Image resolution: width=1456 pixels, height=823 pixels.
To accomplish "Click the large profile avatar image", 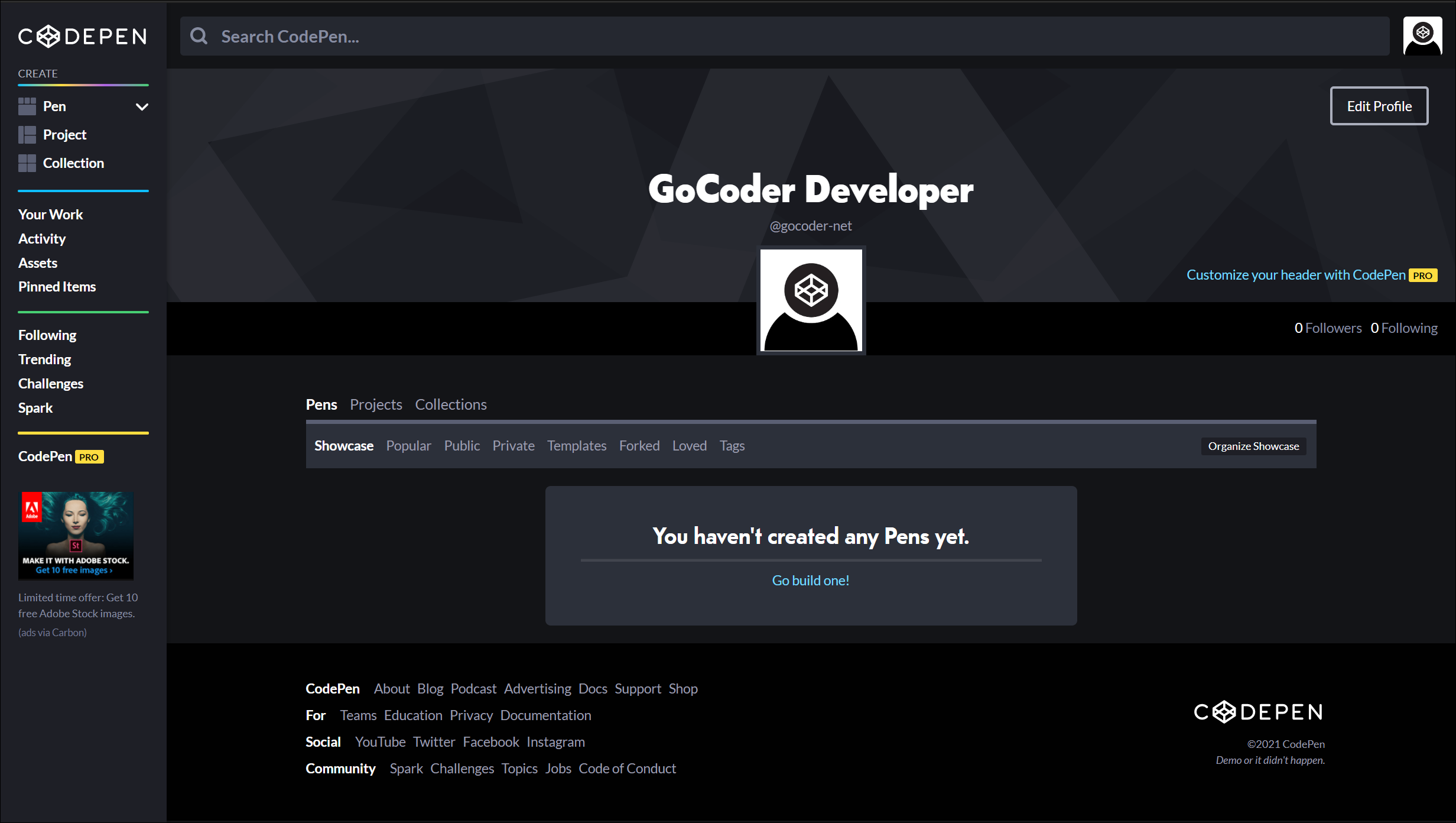I will click(x=811, y=300).
